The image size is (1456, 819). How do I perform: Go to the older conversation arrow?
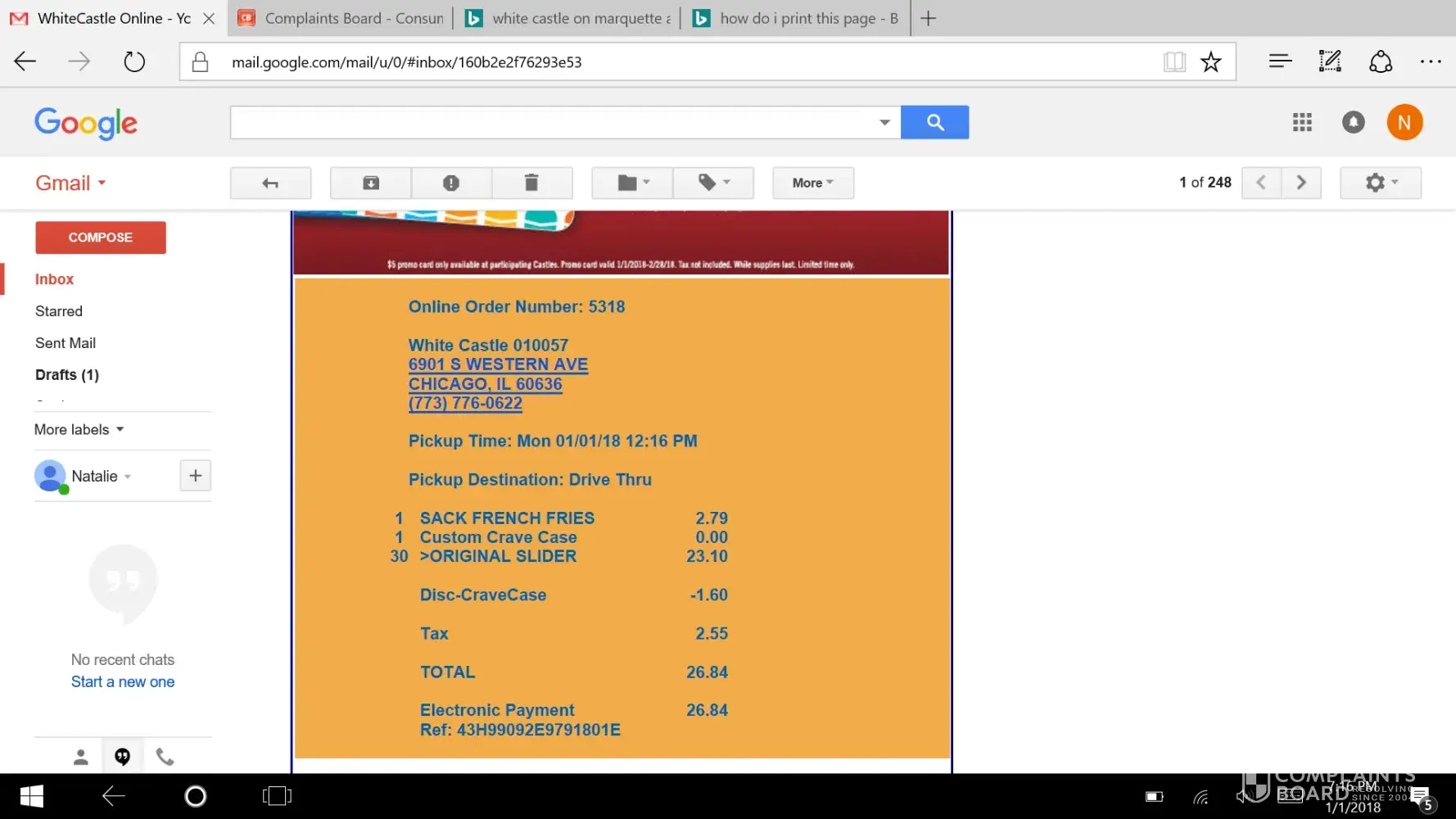tap(1301, 183)
